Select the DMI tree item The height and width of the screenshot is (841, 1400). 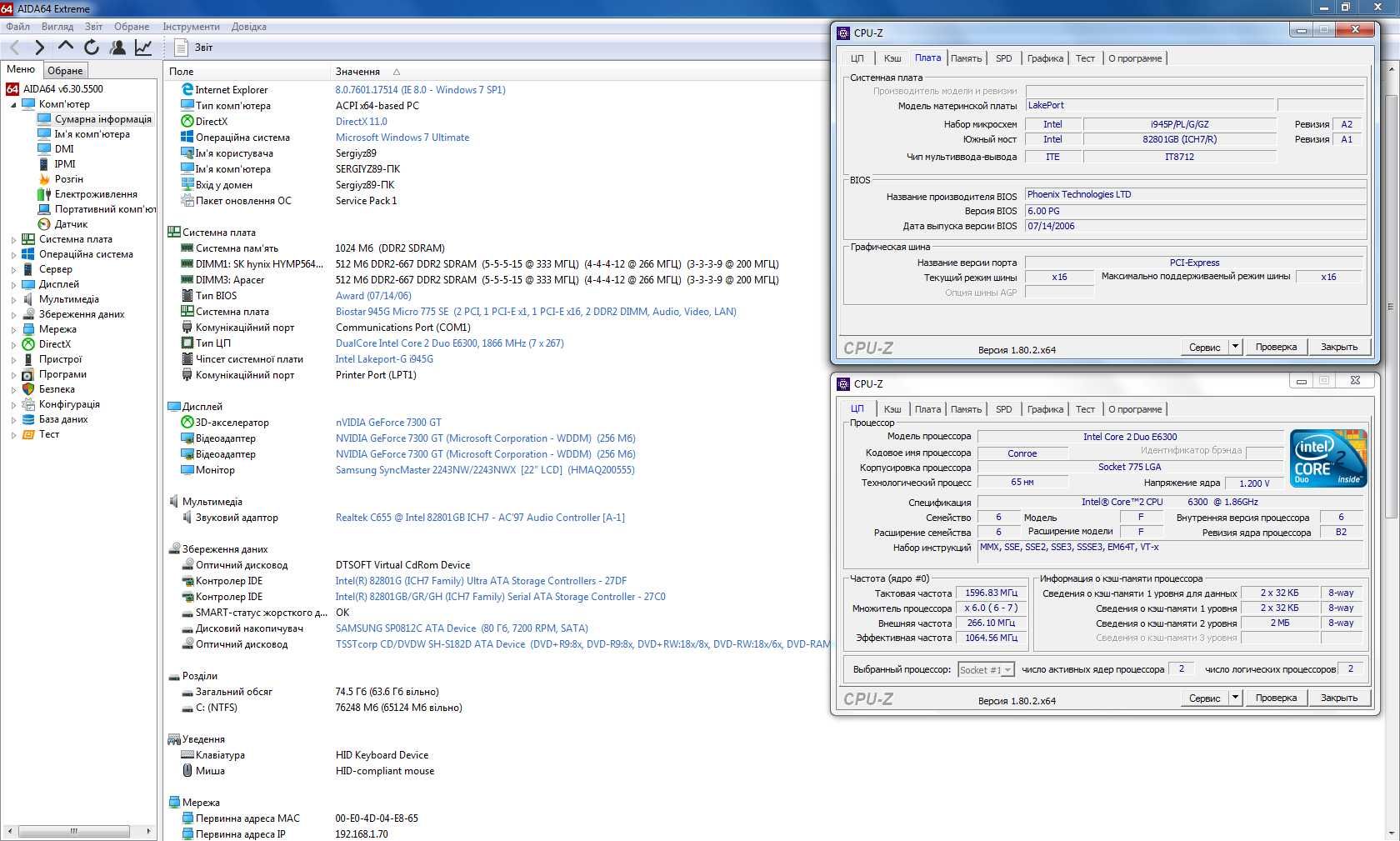pyautogui.click(x=64, y=149)
